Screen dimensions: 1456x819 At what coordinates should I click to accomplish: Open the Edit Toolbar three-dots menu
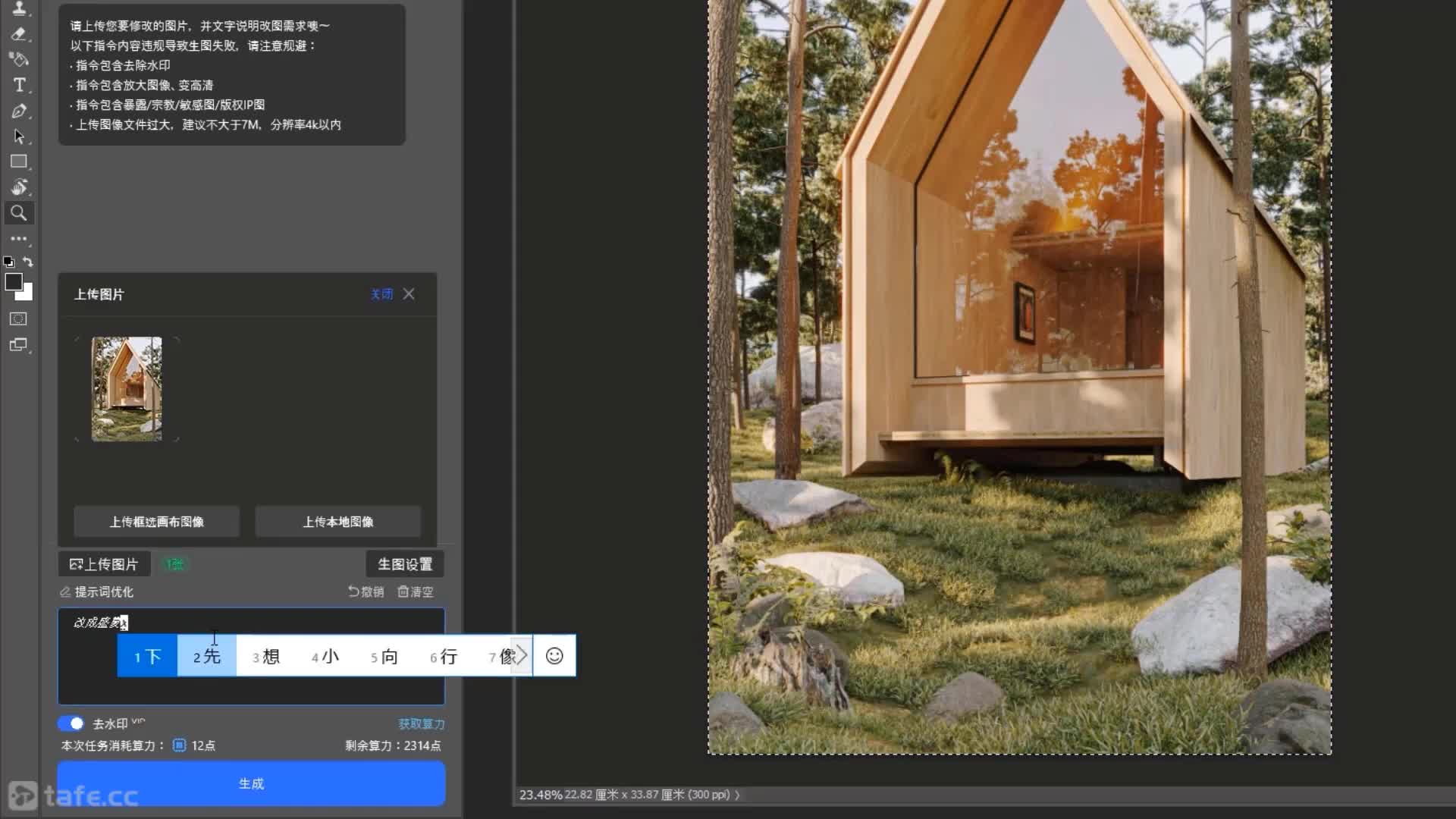coord(19,239)
